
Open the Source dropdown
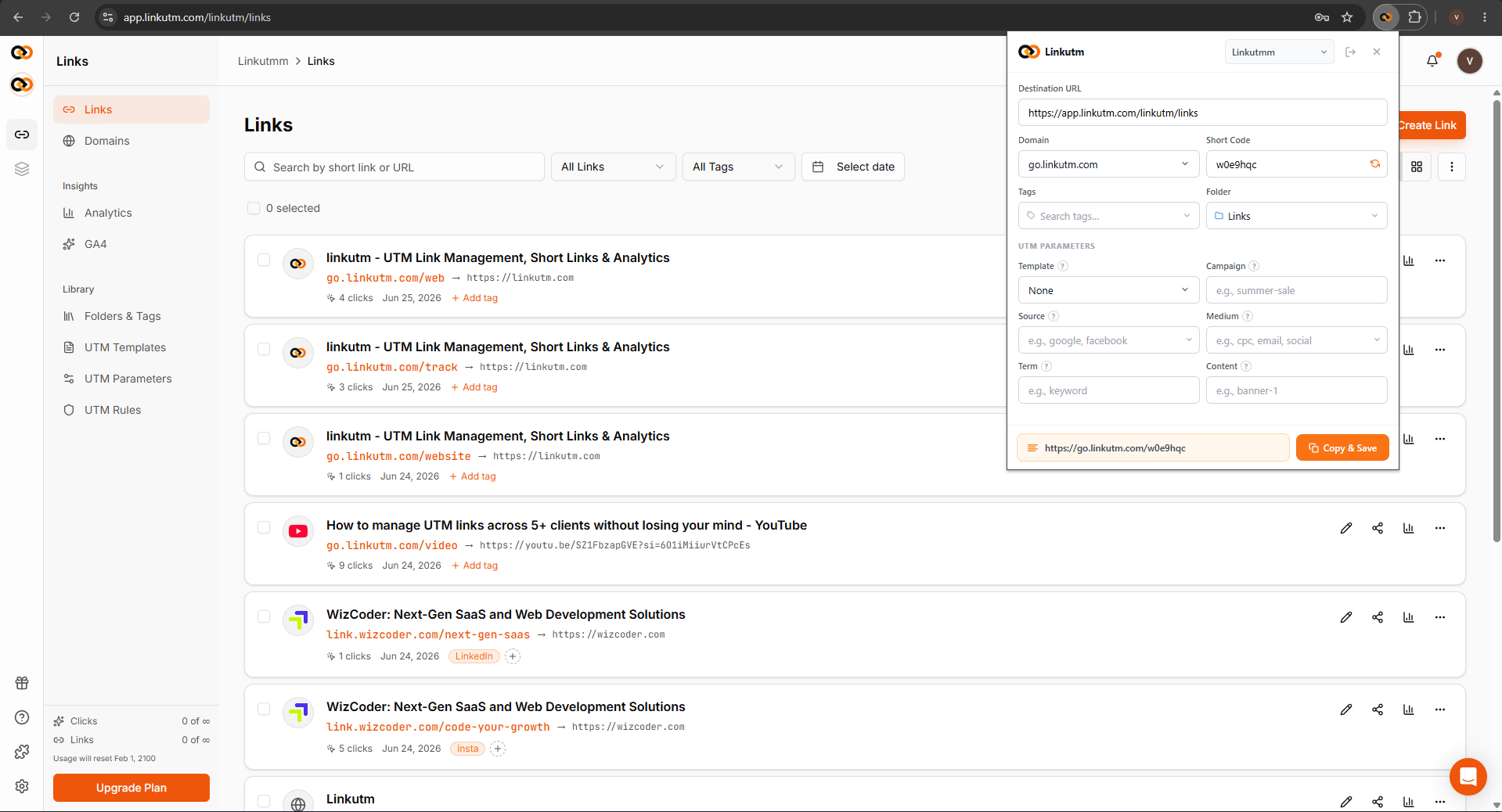(x=1108, y=340)
